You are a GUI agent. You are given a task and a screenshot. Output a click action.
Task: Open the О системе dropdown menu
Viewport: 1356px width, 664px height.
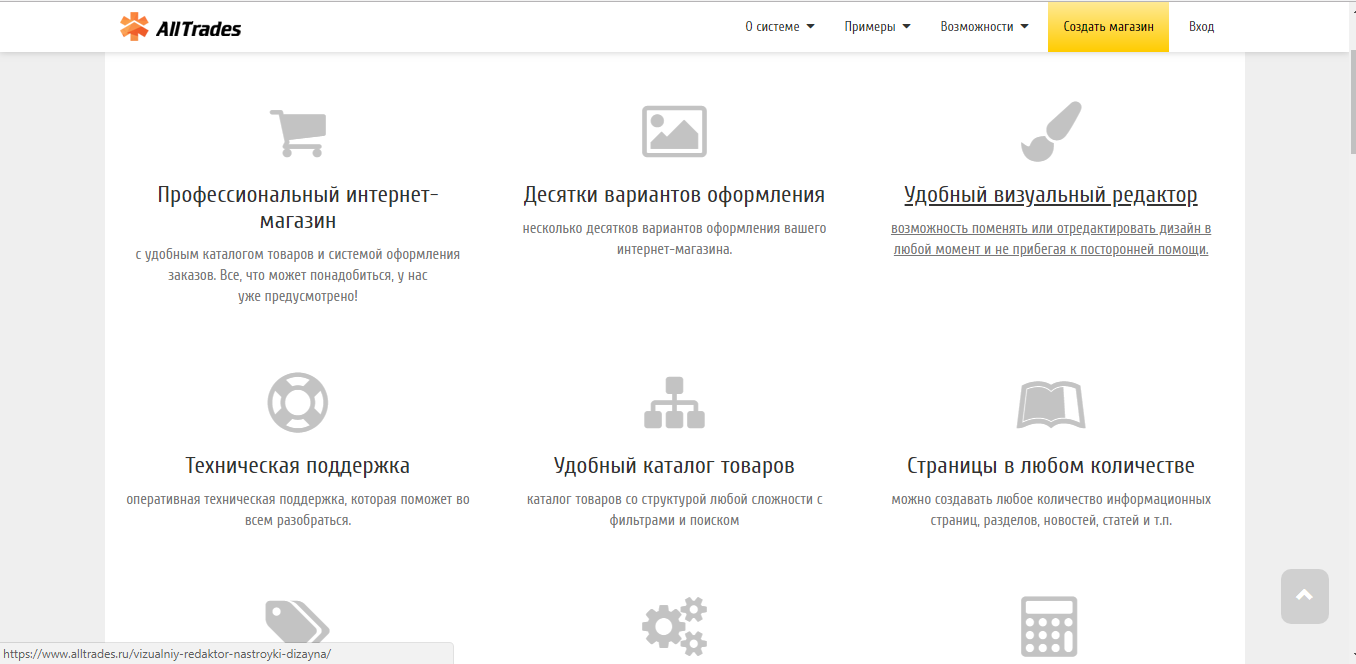780,26
